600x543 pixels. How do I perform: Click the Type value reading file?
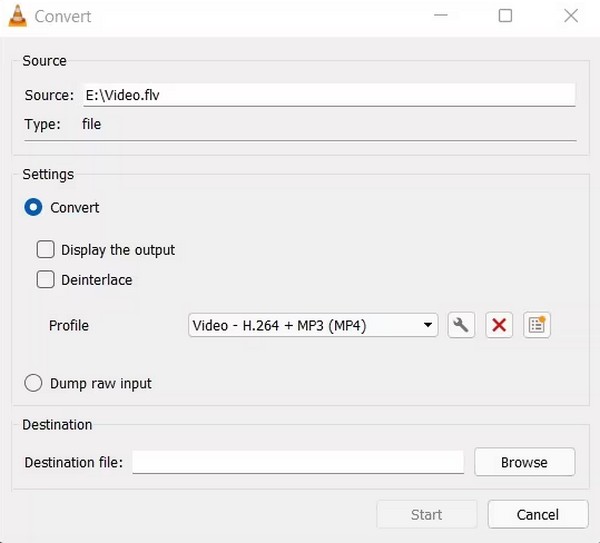point(91,125)
